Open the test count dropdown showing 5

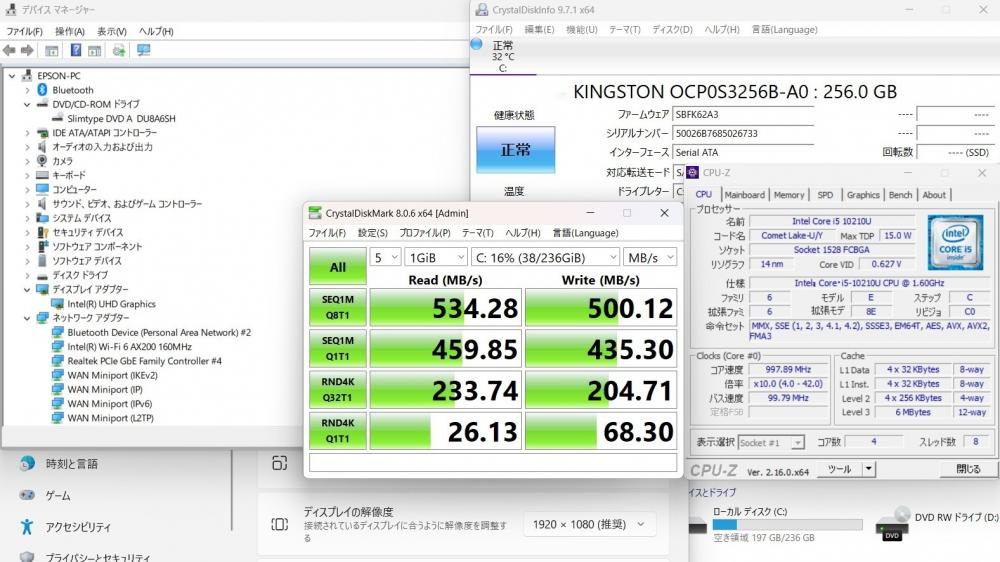(385, 257)
